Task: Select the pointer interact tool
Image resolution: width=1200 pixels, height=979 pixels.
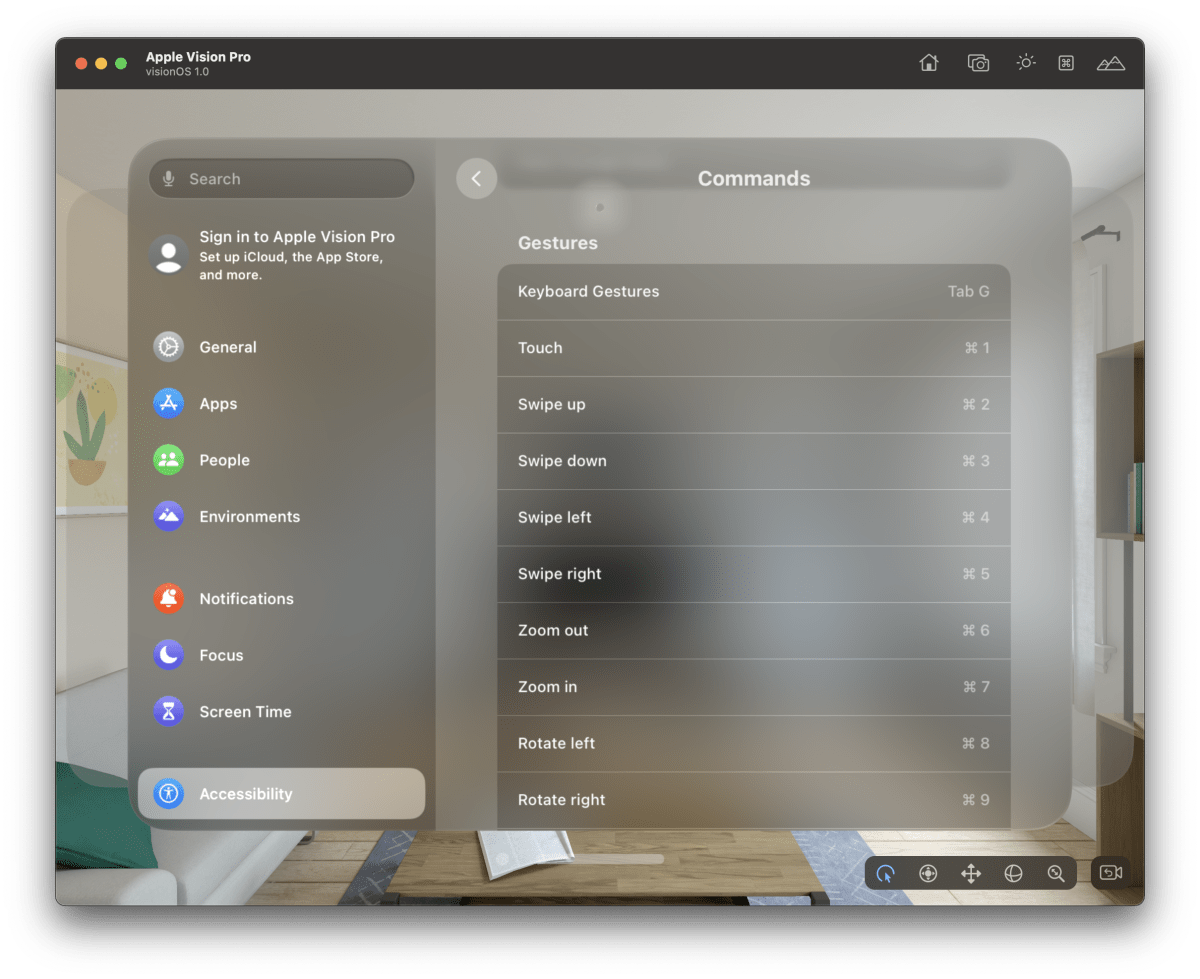Action: pos(885,873)
